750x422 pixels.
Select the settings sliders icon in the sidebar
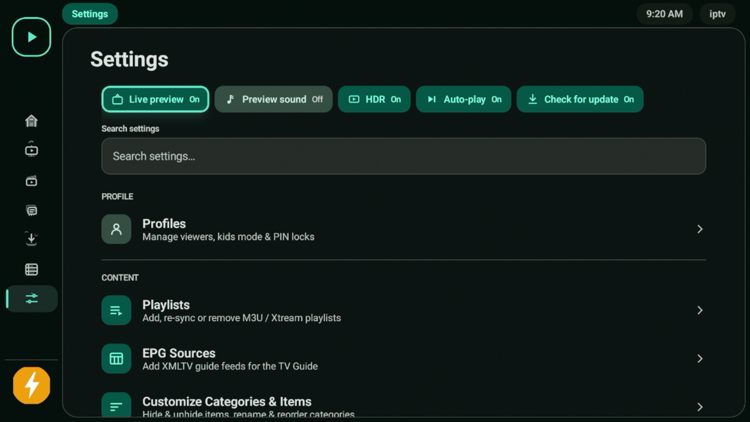pyautogui.click(x=32, y=299)
